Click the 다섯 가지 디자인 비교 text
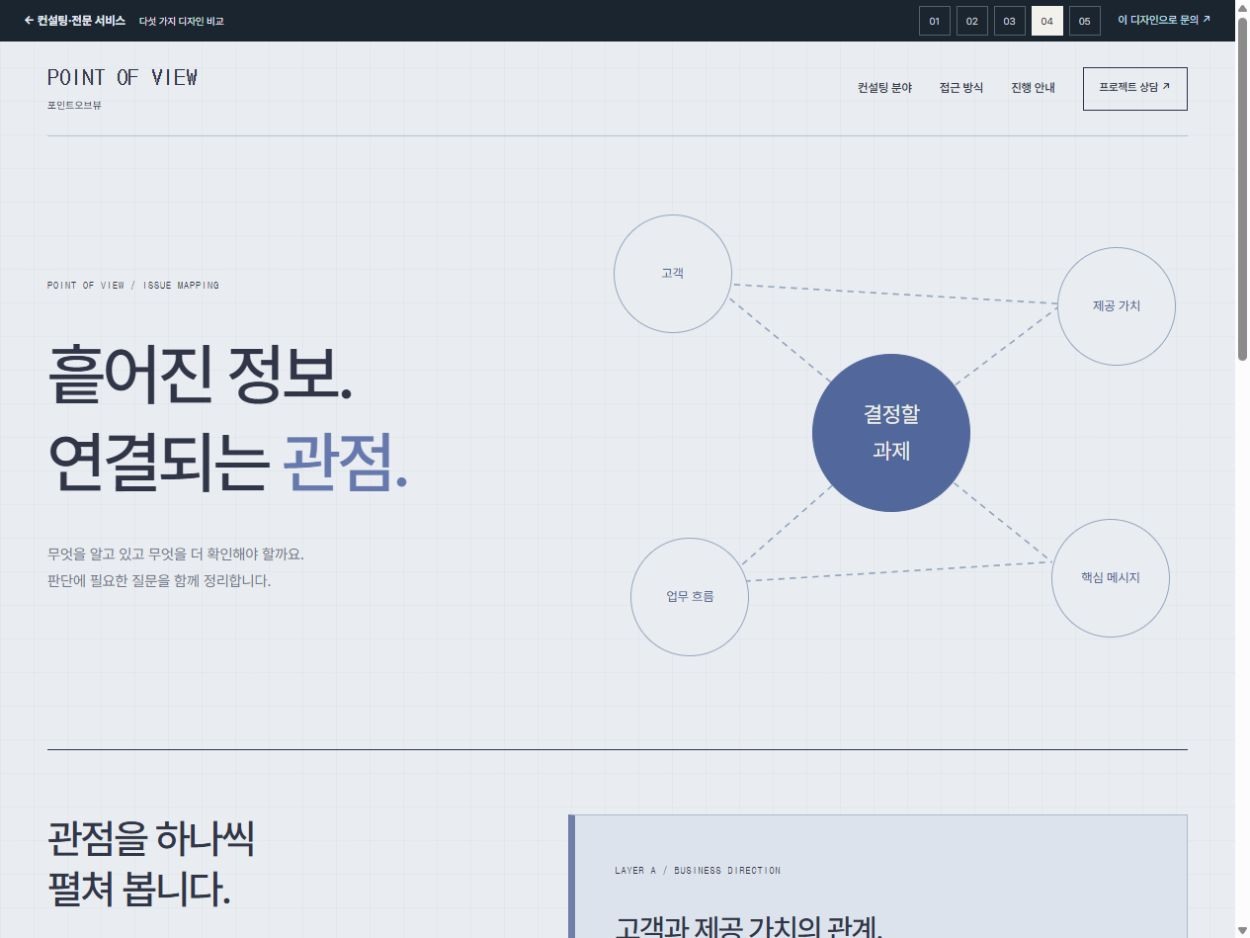The height and width of the screenshot is (938, 1250). [181, 21]
